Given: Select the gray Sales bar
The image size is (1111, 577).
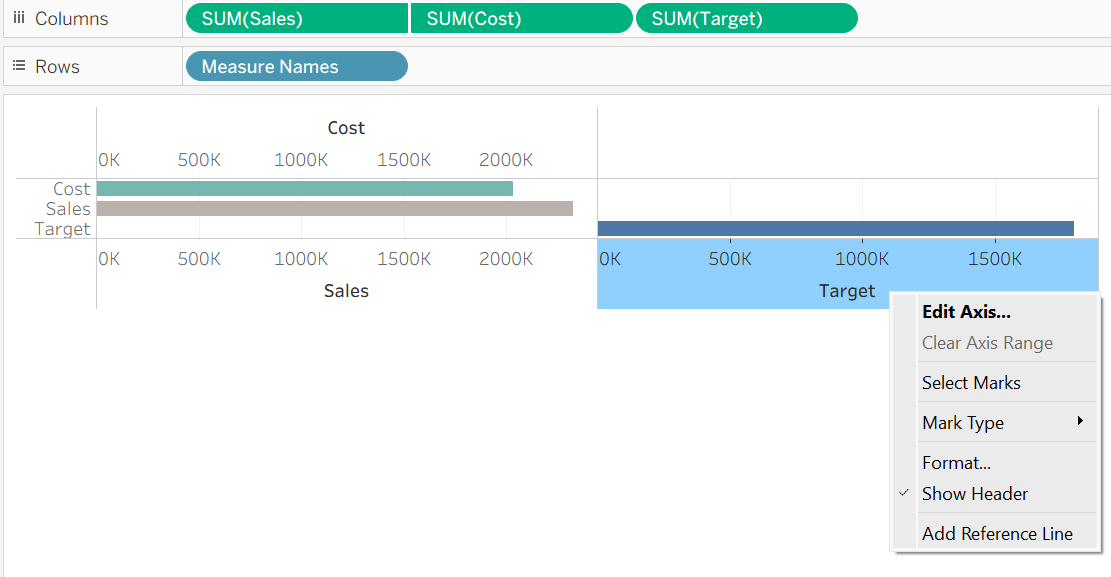Looking at the screenshot, I should [334, 209].
